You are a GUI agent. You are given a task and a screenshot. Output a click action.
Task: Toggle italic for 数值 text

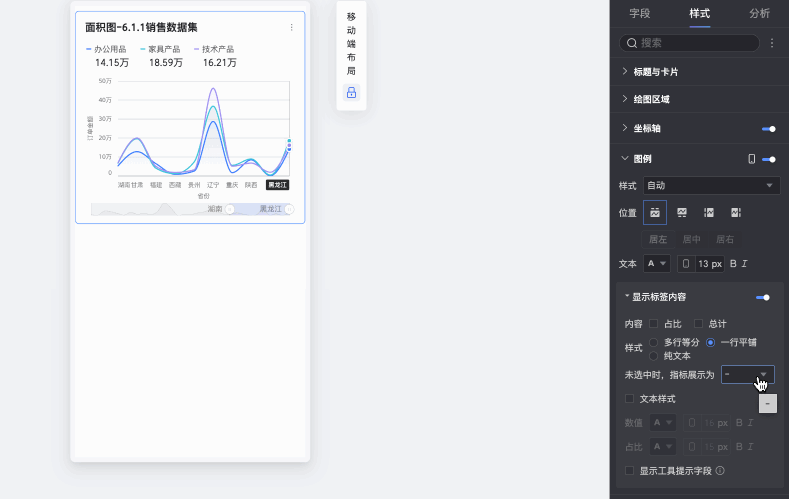coord(750,423)
